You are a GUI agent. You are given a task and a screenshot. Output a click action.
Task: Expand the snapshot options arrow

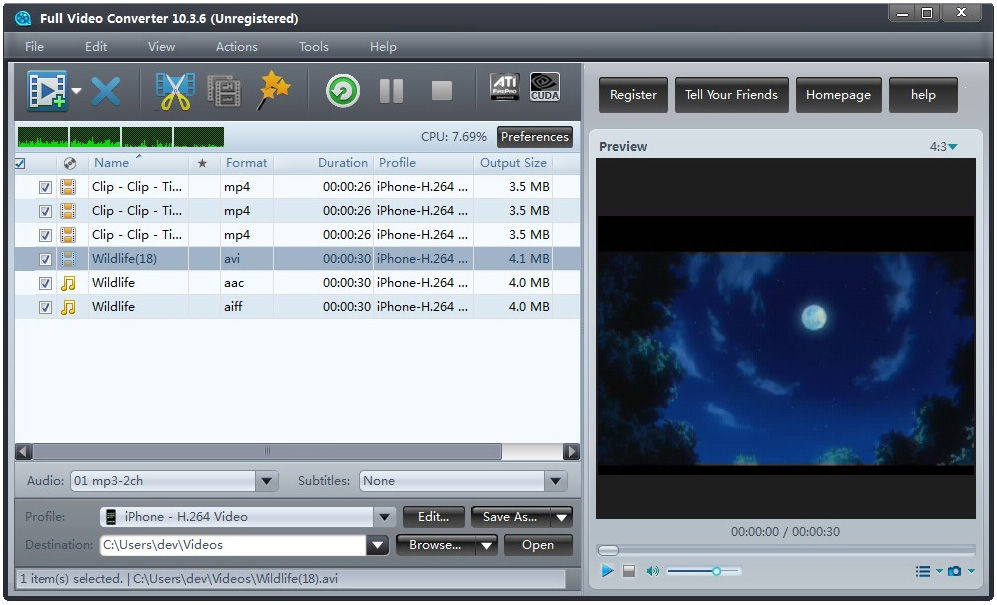point(971,571)
